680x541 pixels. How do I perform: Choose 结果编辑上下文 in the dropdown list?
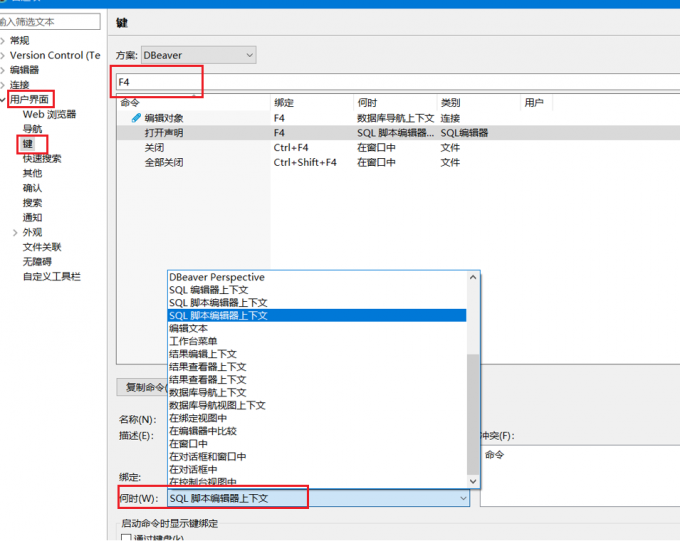(317, 354)
